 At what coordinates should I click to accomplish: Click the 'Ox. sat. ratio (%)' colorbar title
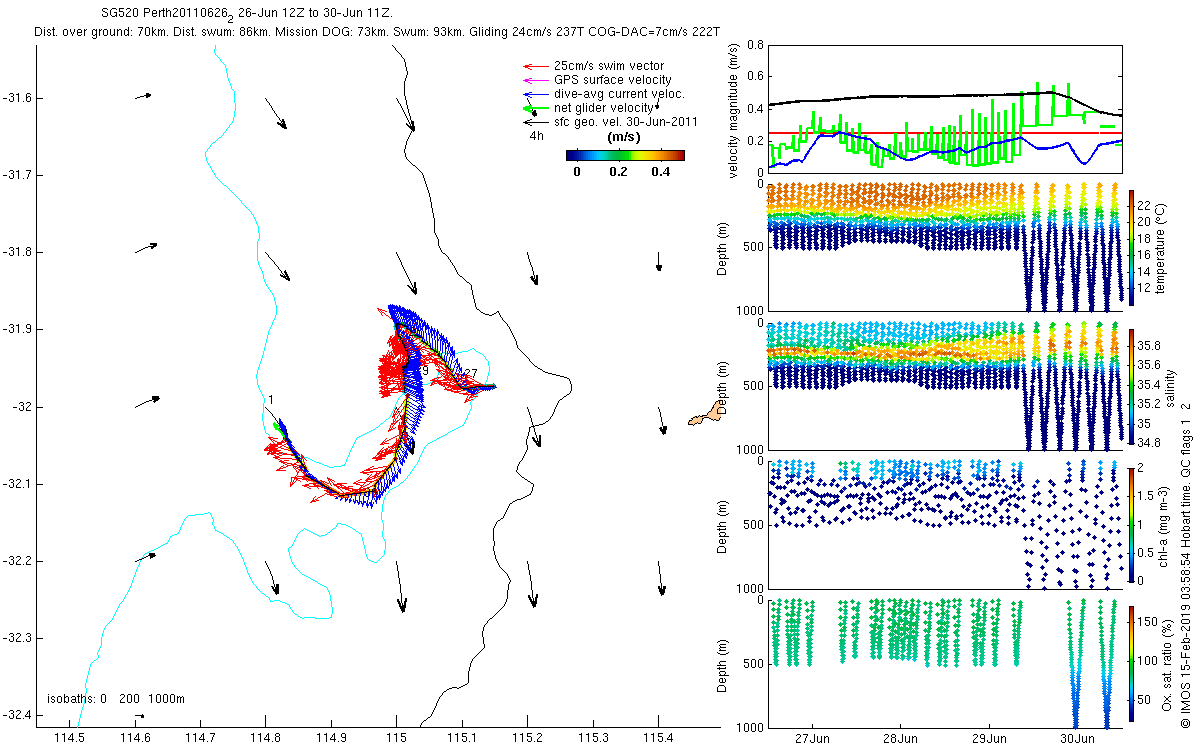click(1166, 663)
